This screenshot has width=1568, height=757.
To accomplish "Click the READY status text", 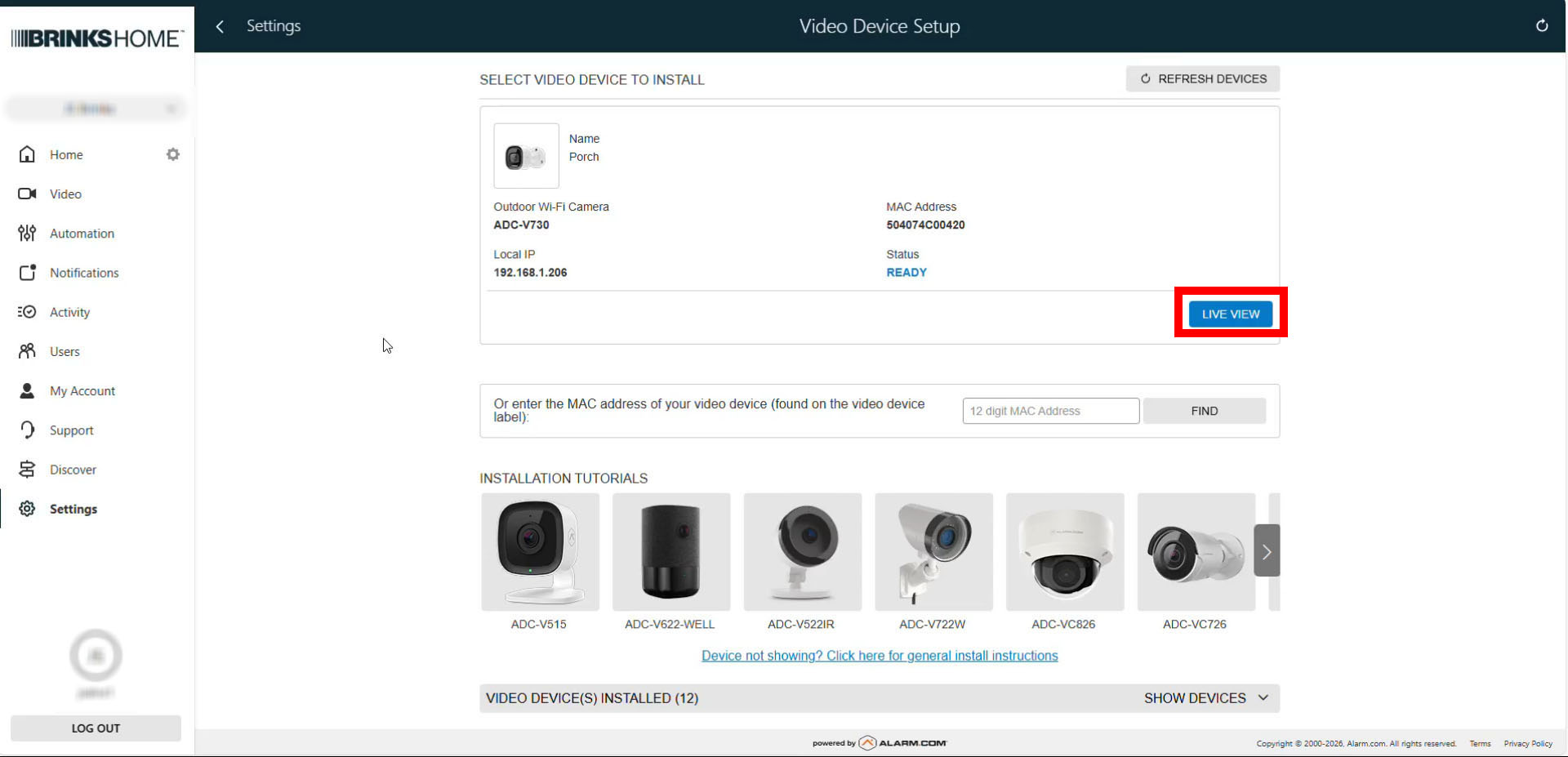I will (906, 273).
